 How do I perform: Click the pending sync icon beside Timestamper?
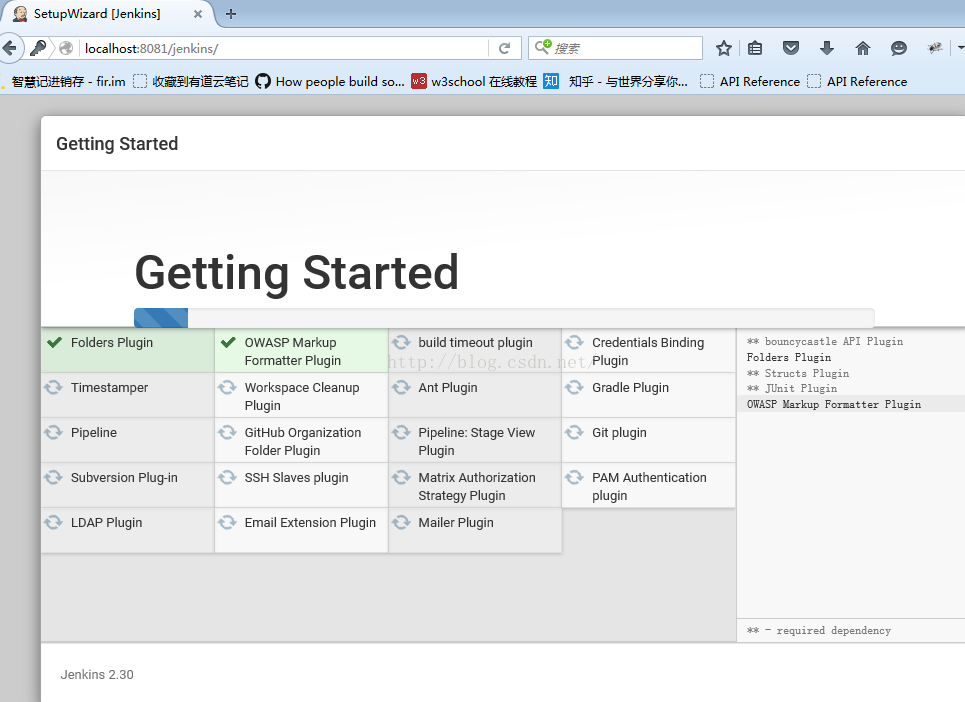click(54, 387)
